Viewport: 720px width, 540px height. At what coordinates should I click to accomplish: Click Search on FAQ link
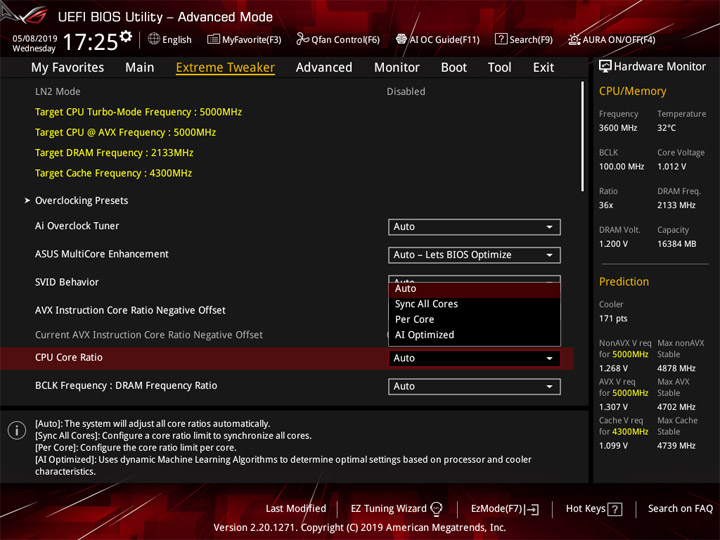(x=680, y=509)
